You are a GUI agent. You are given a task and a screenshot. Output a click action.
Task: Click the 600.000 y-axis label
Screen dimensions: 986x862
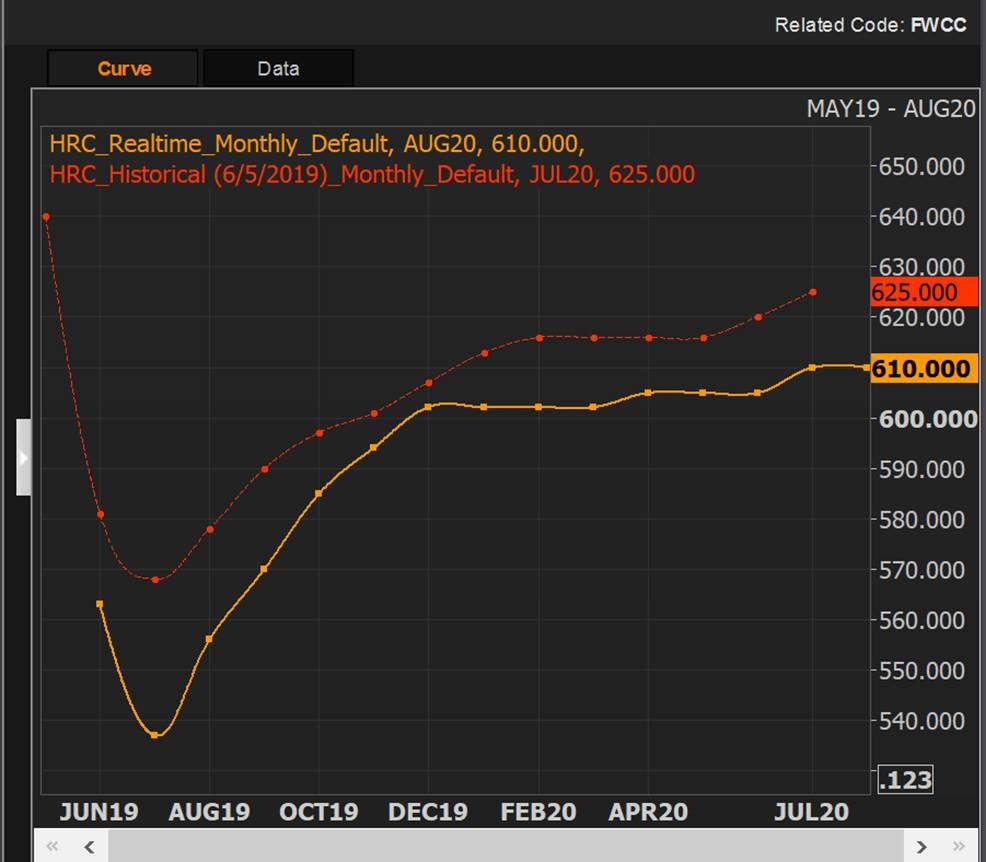926,419
